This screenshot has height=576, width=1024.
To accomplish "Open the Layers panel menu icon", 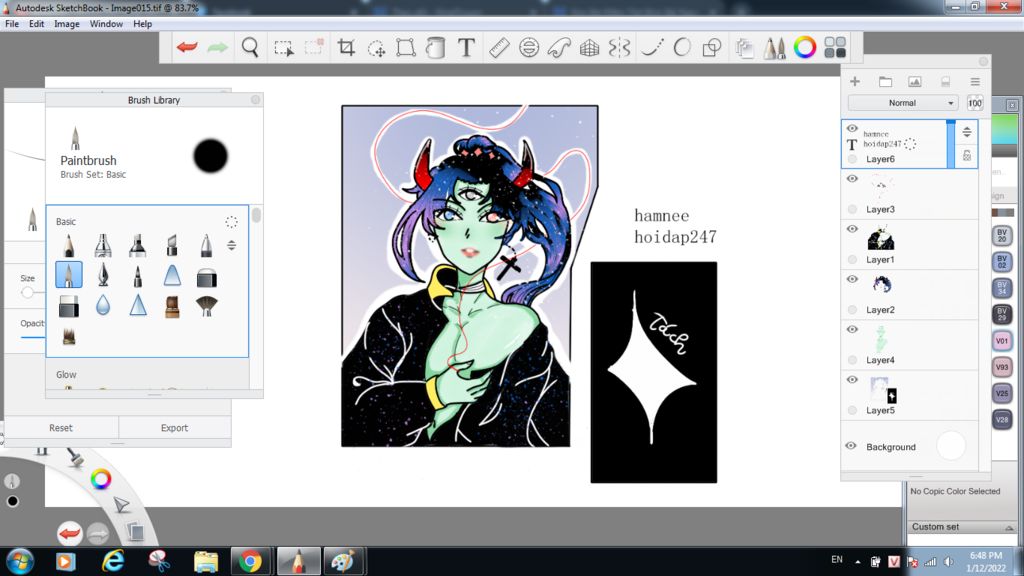I will tap(975, 81).
